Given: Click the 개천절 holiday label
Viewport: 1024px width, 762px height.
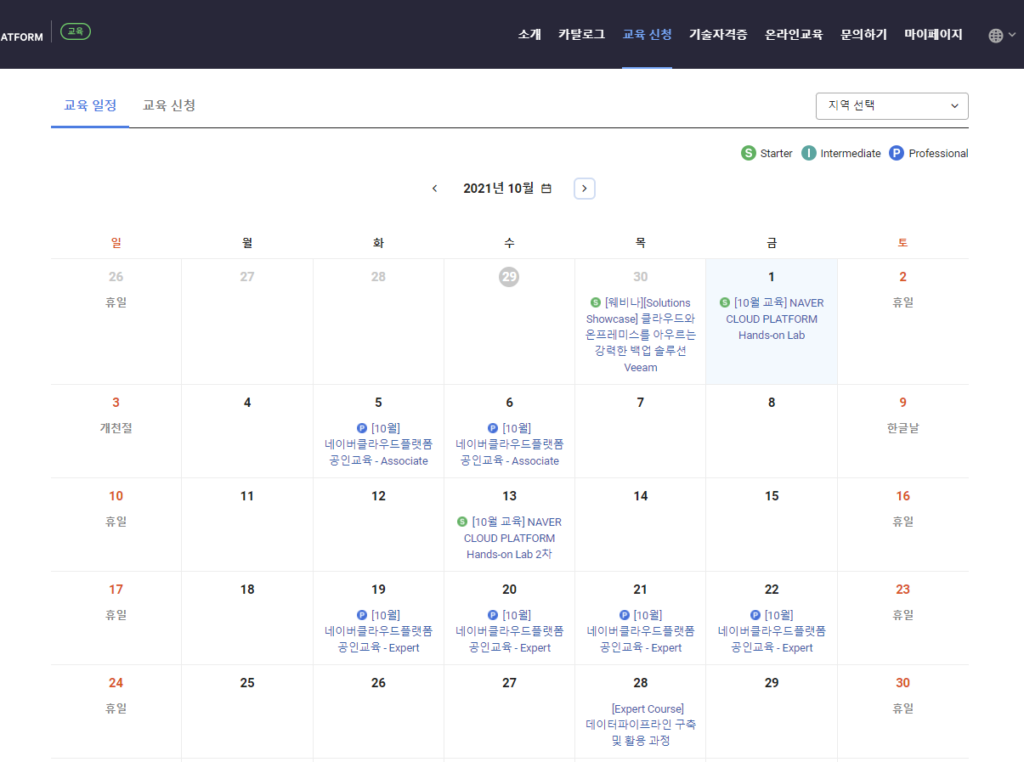Looking at the screenshot, I should 116,428.
